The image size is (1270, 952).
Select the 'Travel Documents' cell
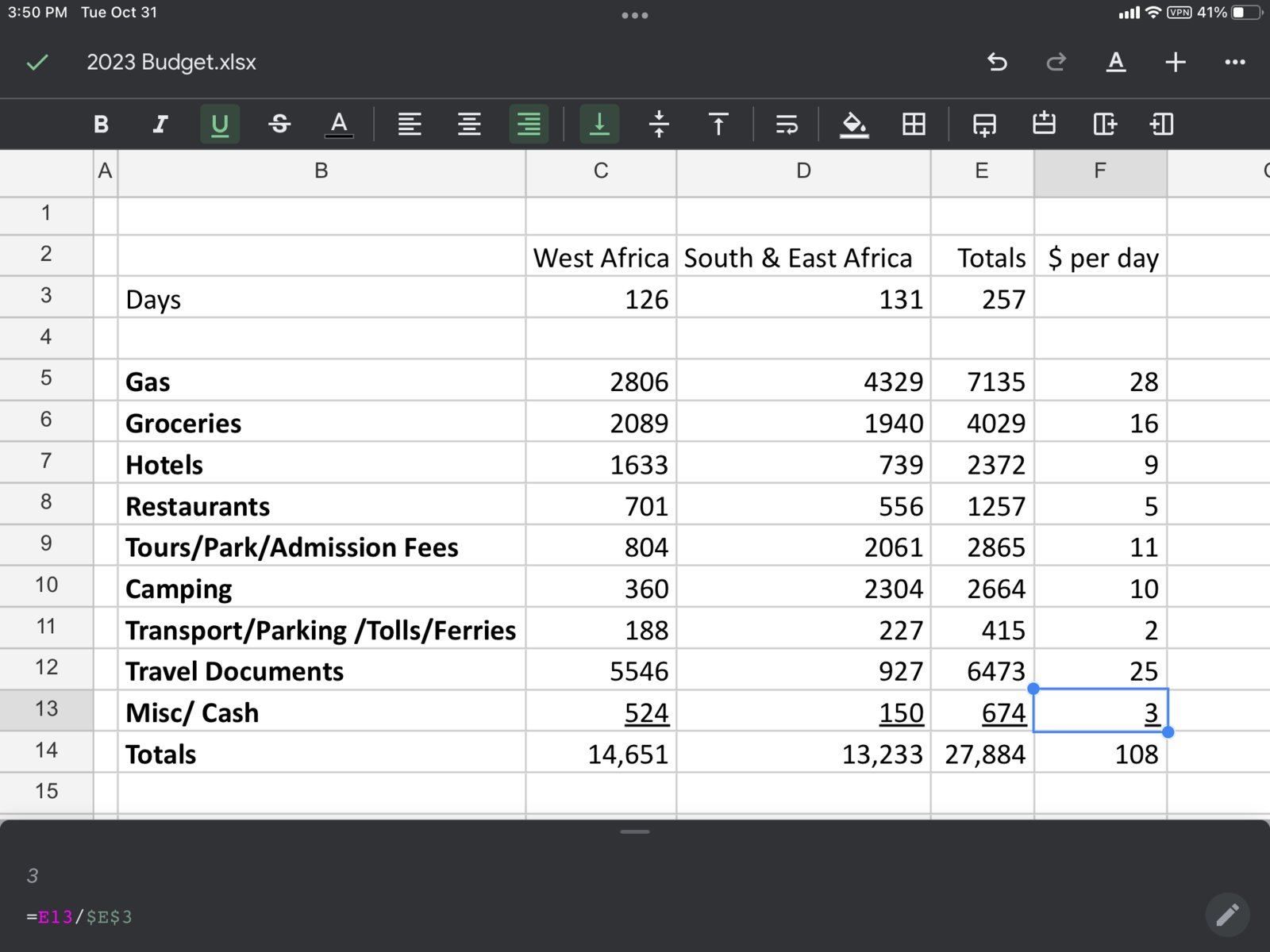(x=321, y=670)
